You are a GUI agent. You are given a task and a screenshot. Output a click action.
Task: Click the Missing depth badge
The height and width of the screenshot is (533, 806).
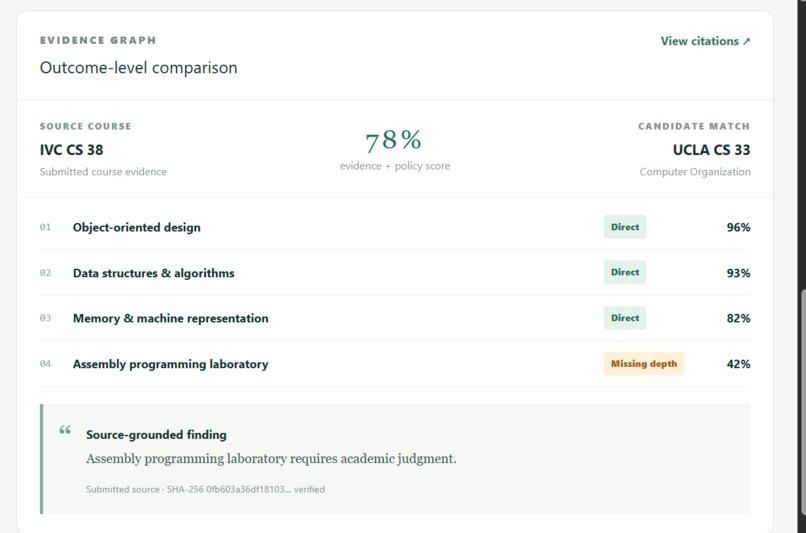[644, 363]
